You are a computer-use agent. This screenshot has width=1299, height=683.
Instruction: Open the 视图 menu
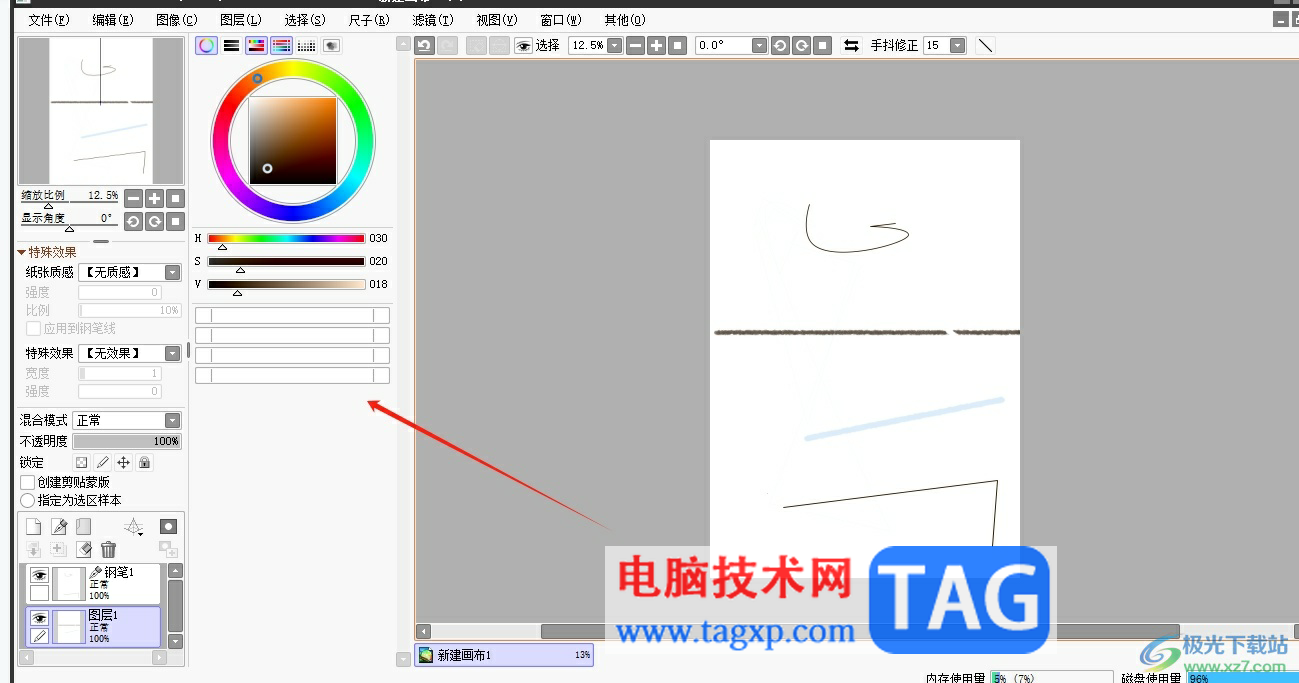496,19
